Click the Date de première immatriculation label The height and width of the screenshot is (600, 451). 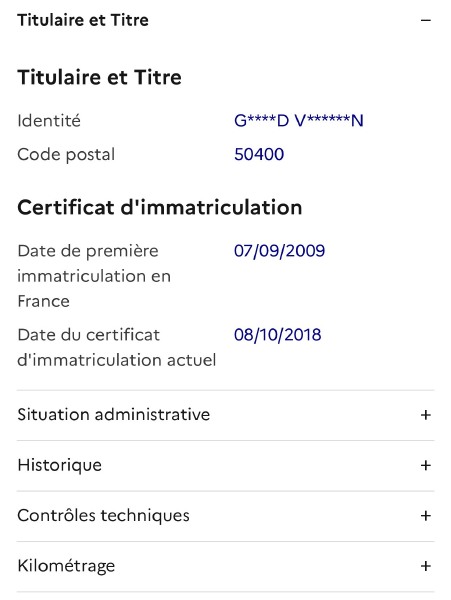coord(94,276)
